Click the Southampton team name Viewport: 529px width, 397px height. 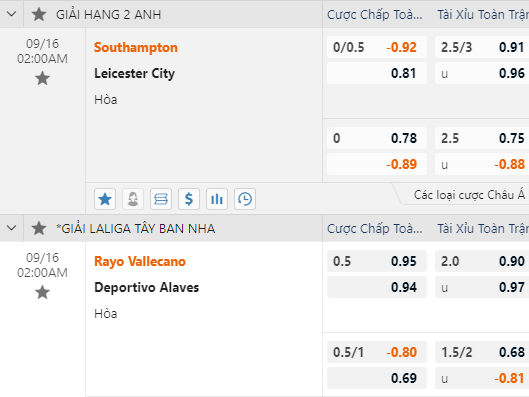[136, 47]
